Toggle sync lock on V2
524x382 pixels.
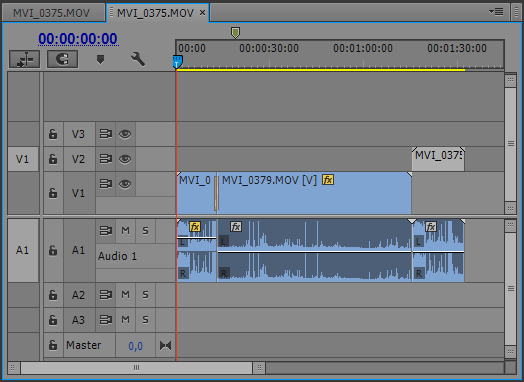click(x=106, y=159)
